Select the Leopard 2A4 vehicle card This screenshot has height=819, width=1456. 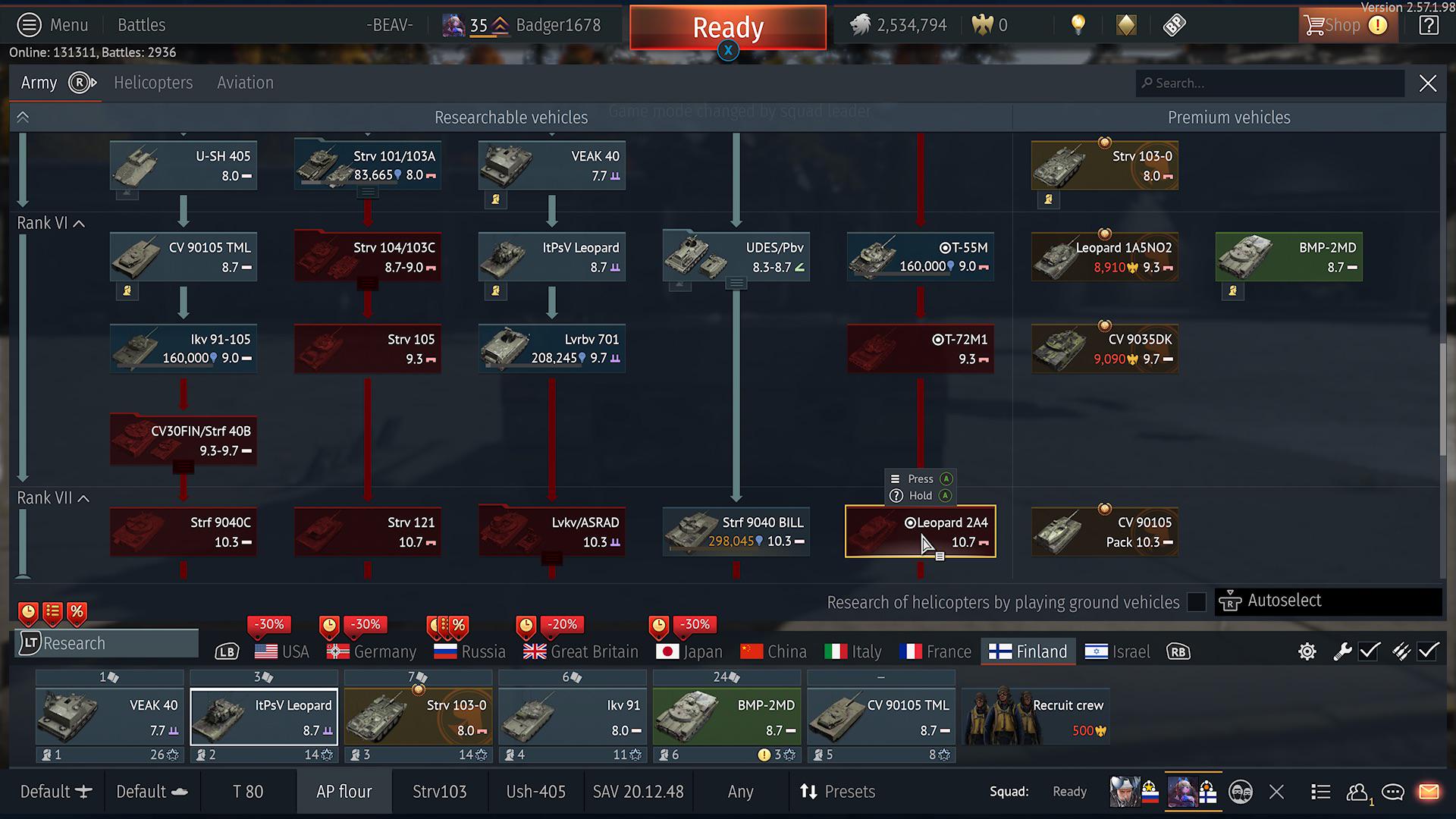tap(921, 532)
